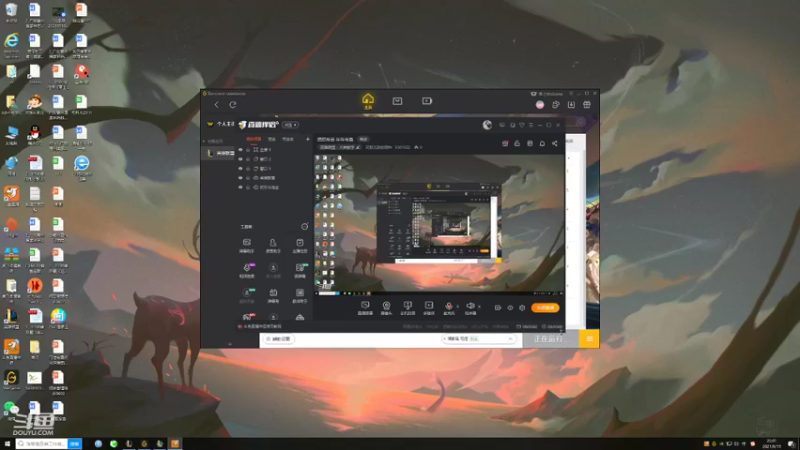Toggle visibility eye of the first source
This screenshot has height=450, width=800.
click(x=240, y=149)
